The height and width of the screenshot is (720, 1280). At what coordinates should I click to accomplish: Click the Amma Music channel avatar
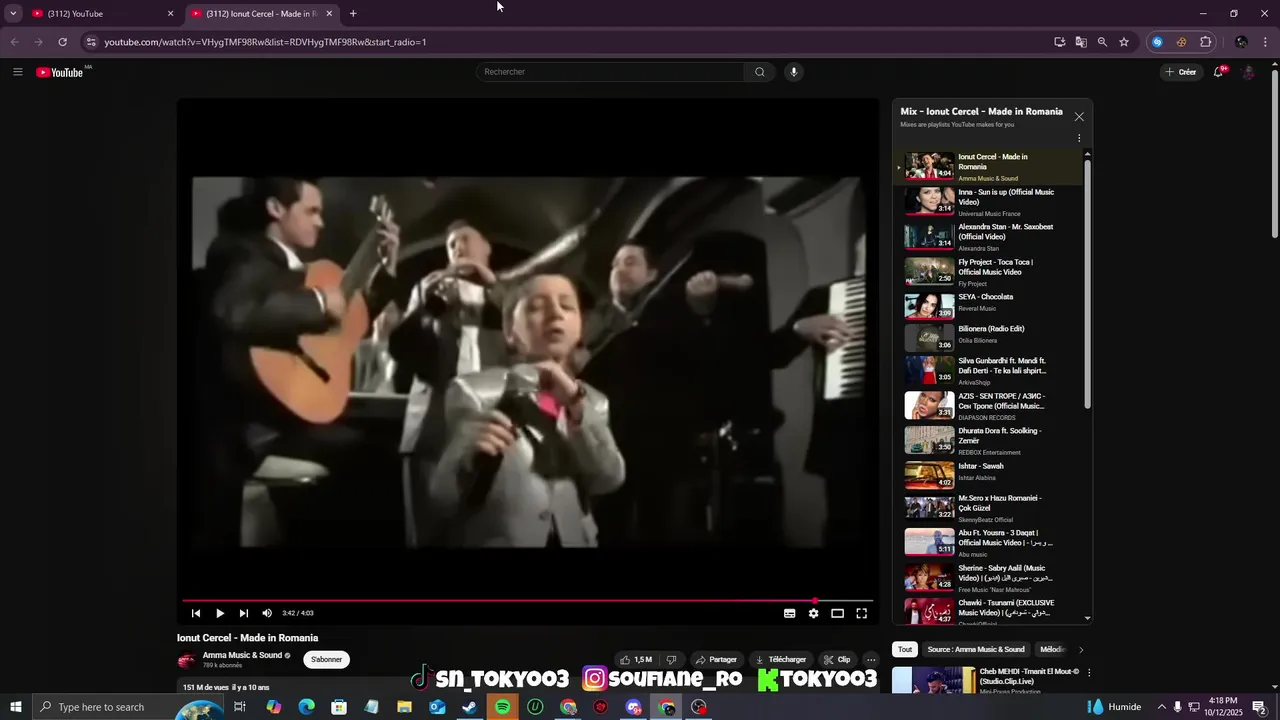pos(187,660)
